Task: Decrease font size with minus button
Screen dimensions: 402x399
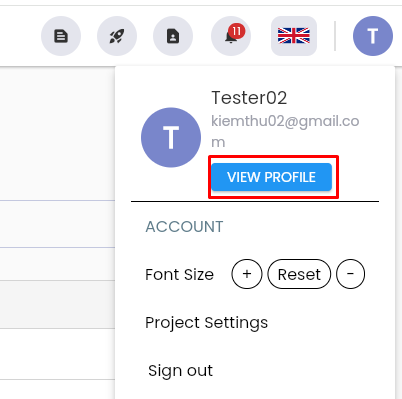Action: (x=350, y=274)
